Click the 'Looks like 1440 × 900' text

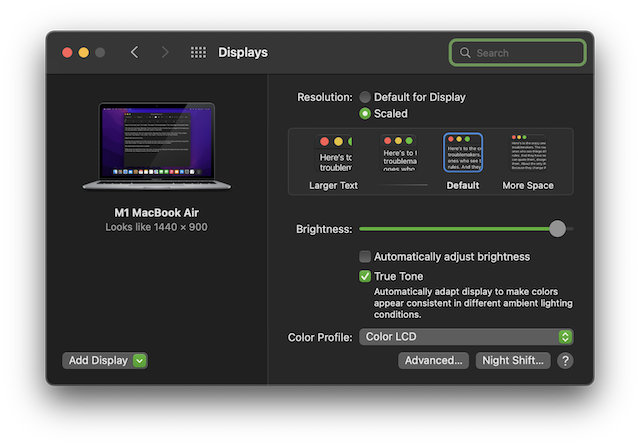click(x=156, y=227)
